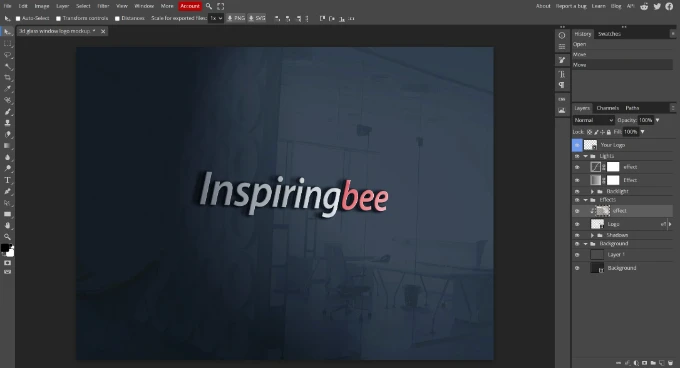680x368 pixels.
Task: Select the Lasso tool
Action: (x=7, y=55)
